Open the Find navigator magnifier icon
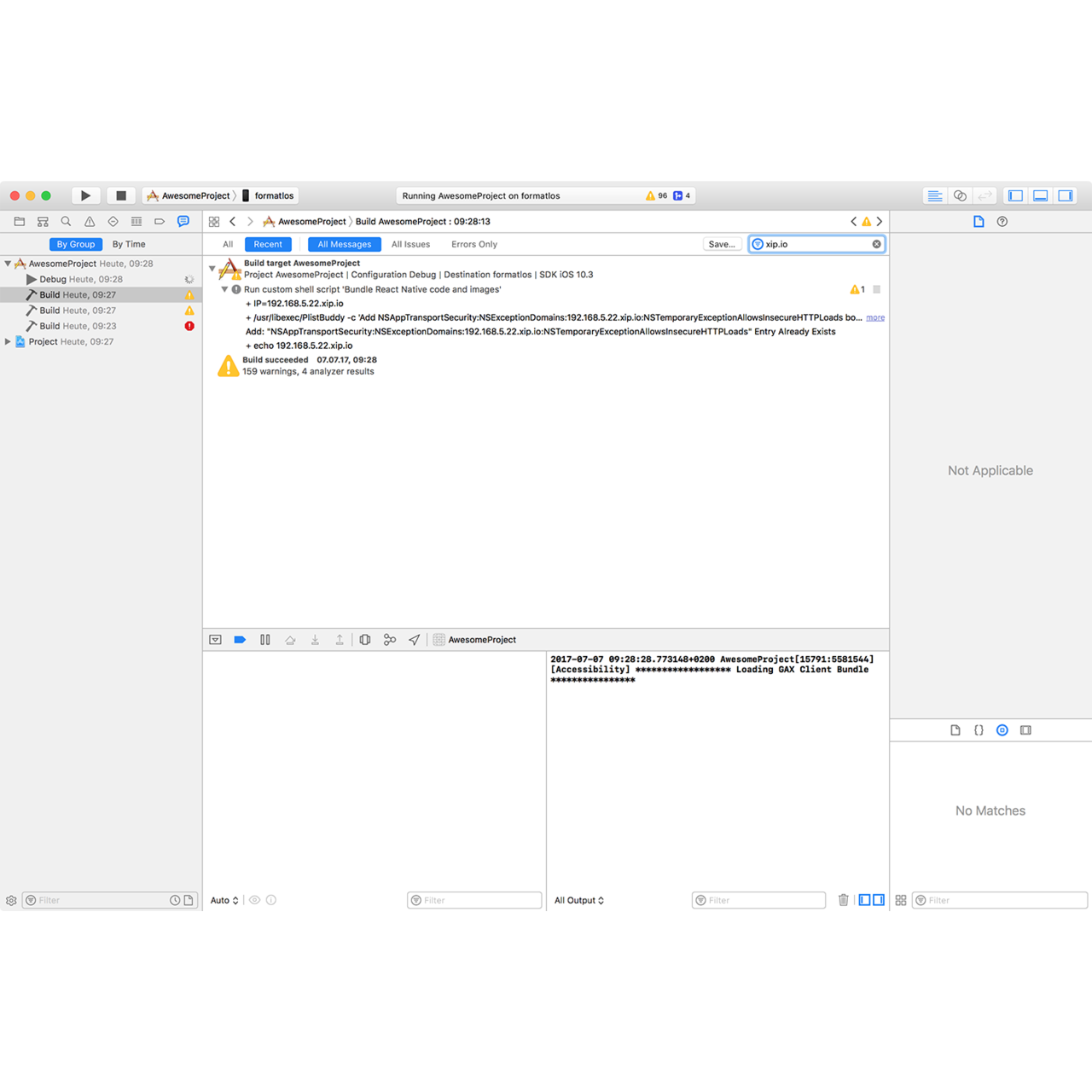This screenshot has width=1092, height=1092. click(x=66, y=221)
